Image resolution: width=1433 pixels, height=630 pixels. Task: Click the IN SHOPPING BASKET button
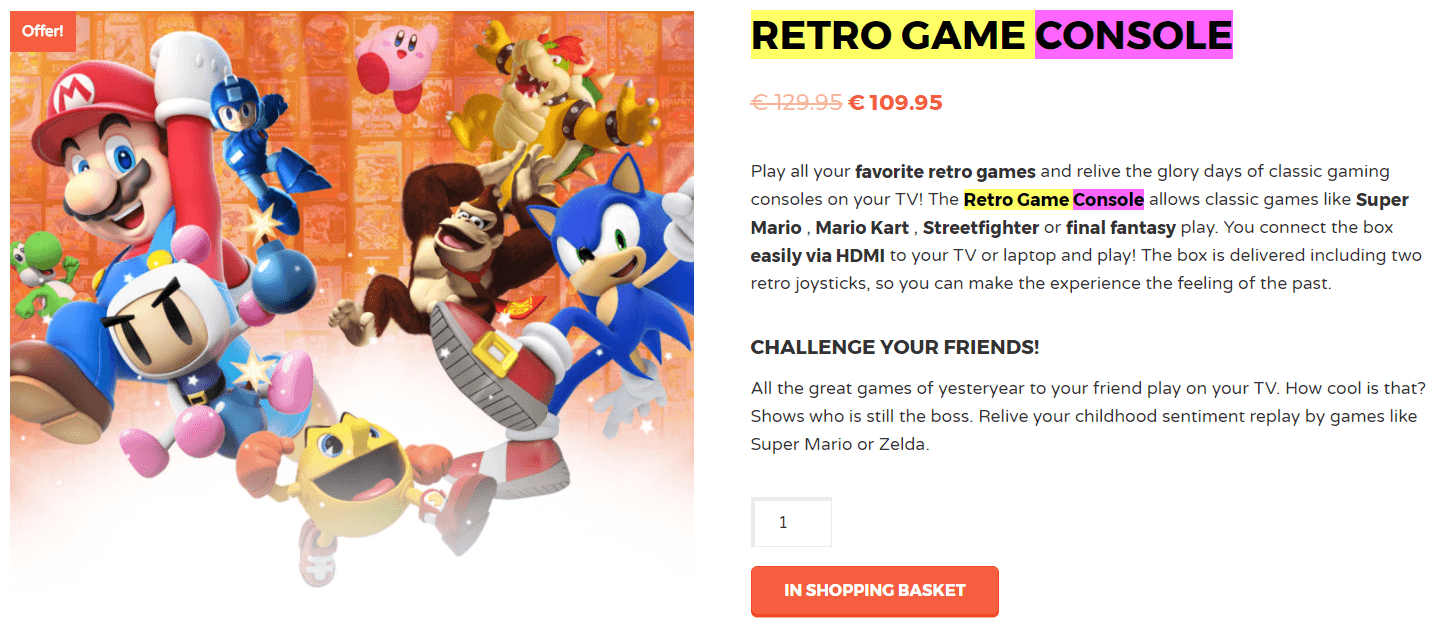coord(874,590)
